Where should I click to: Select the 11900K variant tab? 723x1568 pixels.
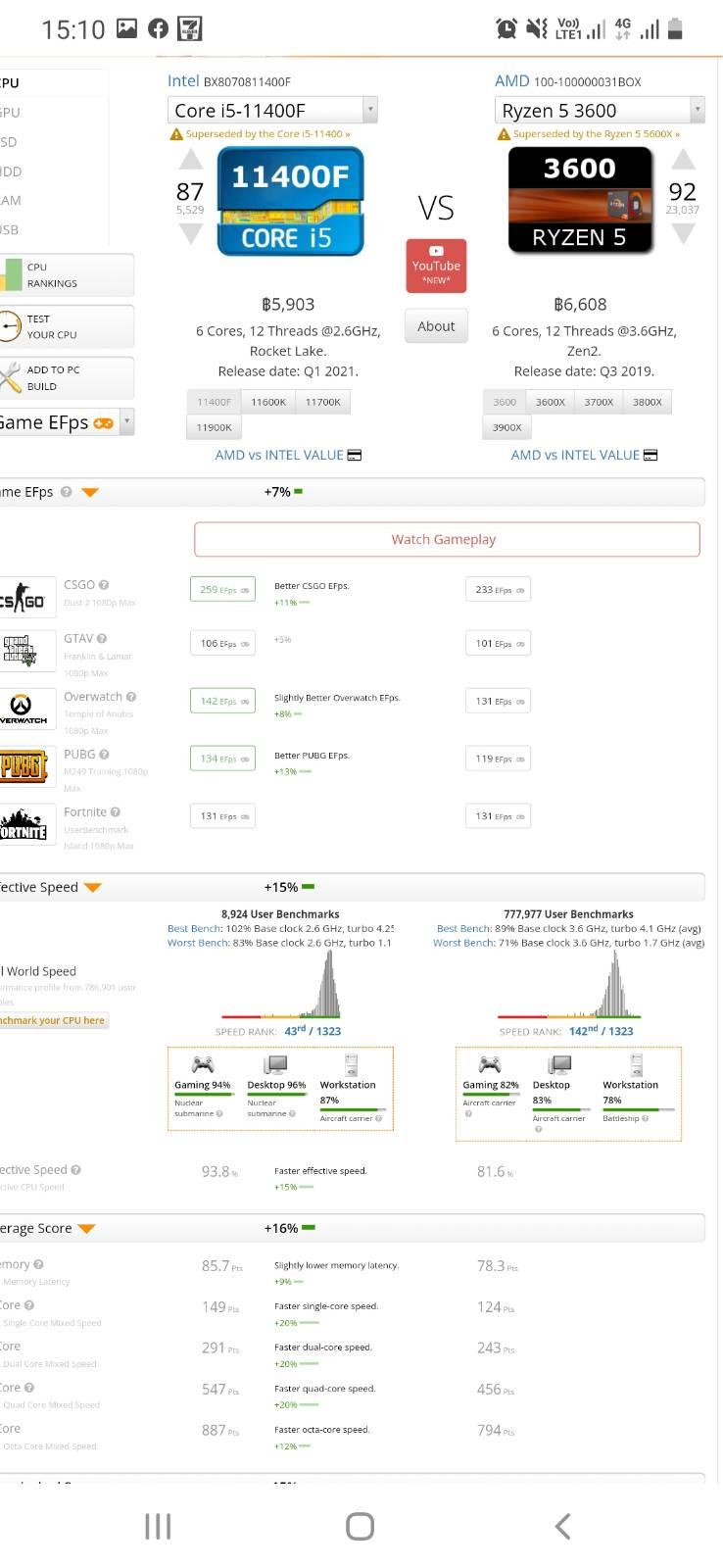214,427
